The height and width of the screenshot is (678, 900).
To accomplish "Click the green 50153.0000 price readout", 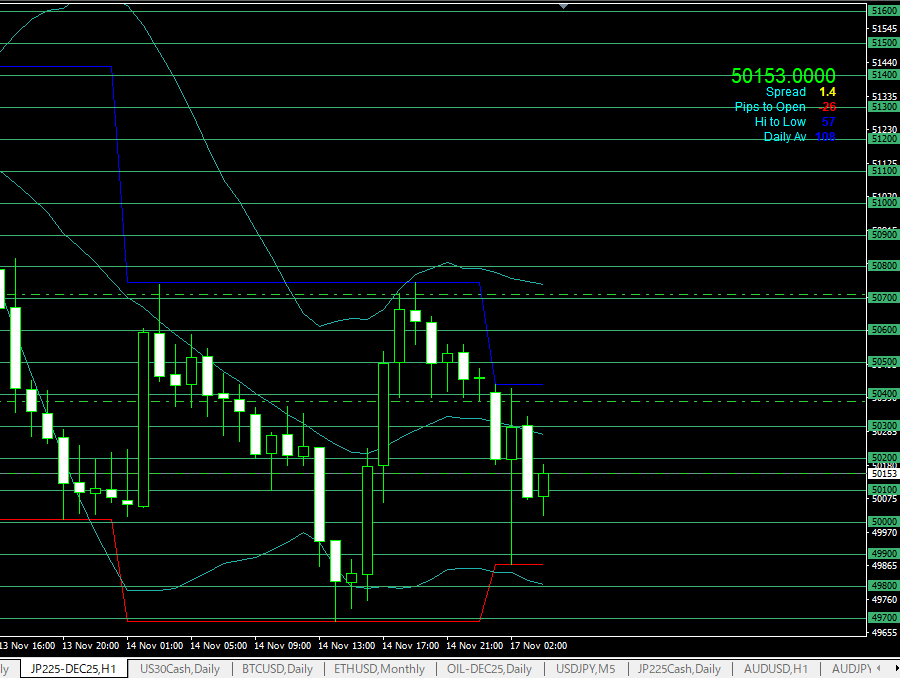I will click(x=783, y=76).
